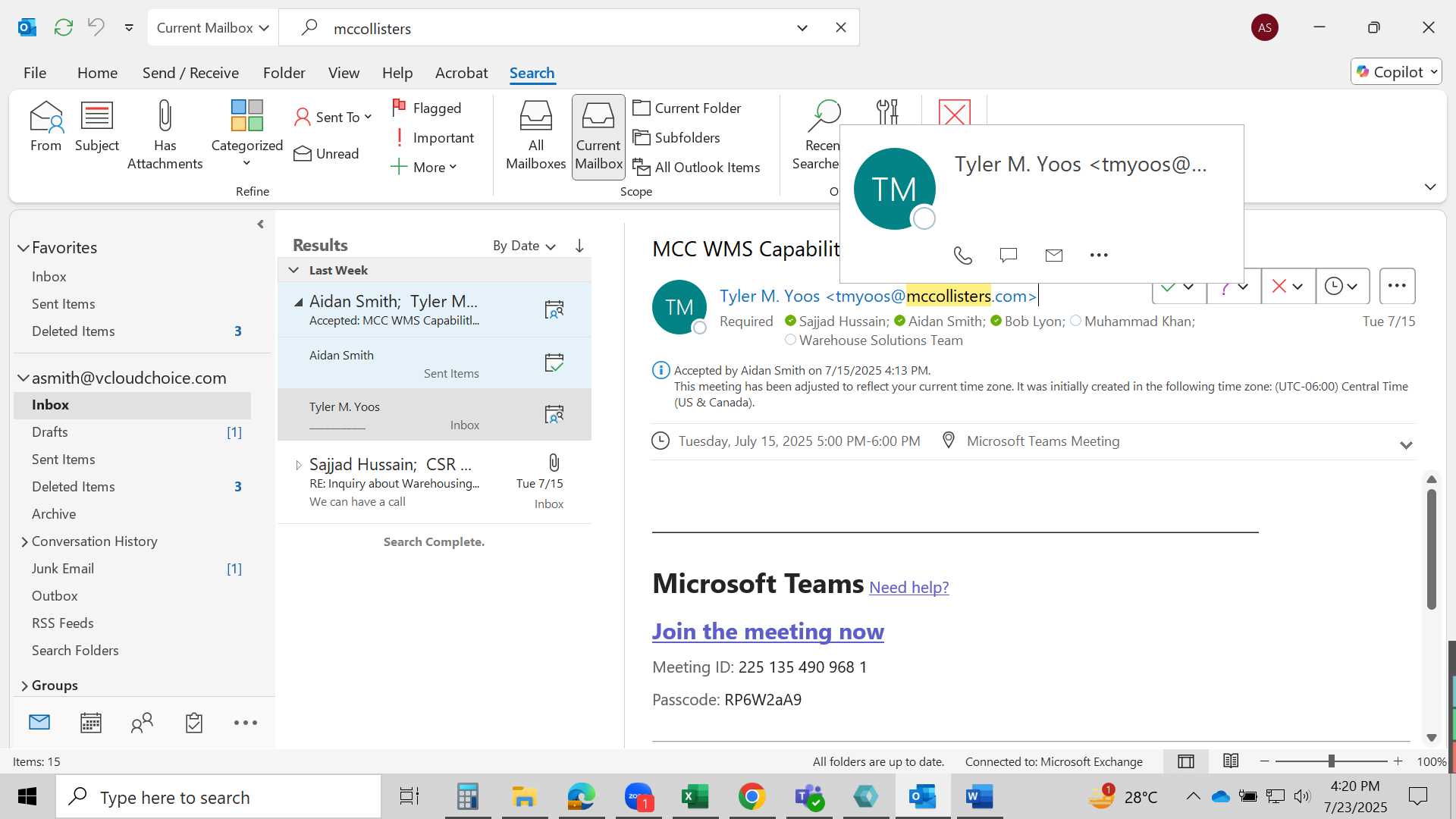Search All Outlook Items scope
The image size is (1456, 819).
point(696,167)
